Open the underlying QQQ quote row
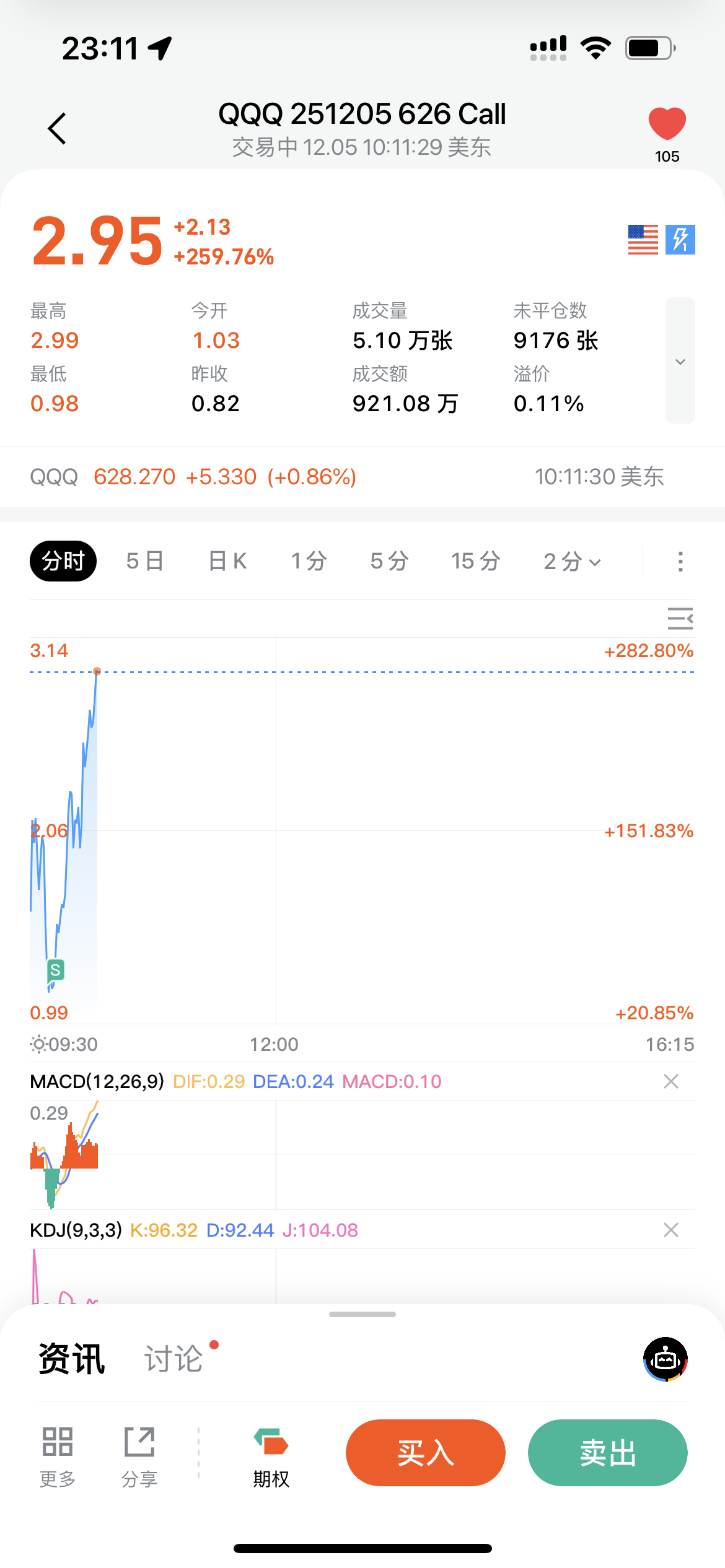 click(347, 477)
